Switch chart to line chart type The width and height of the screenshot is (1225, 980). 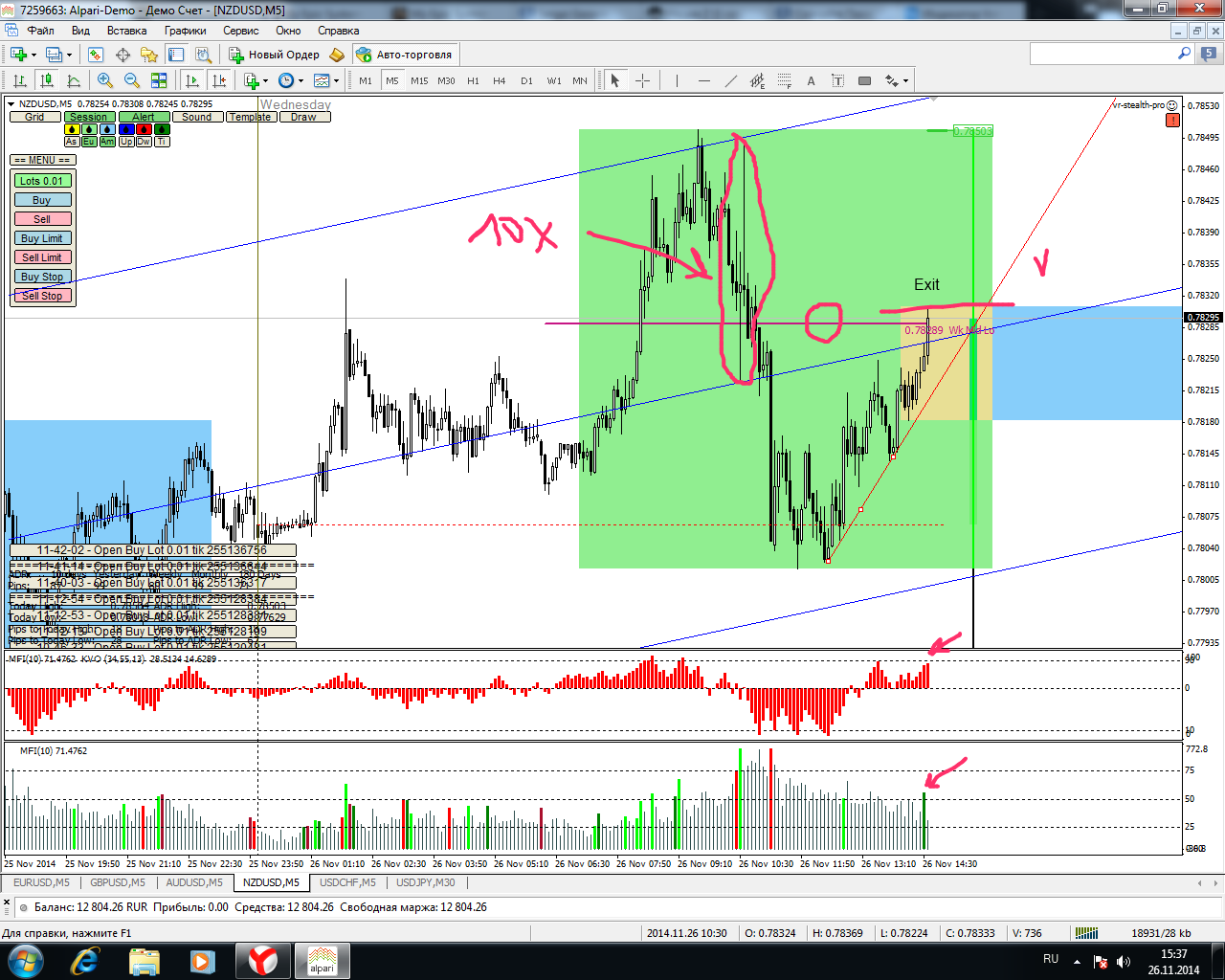[x=73, y=80]
